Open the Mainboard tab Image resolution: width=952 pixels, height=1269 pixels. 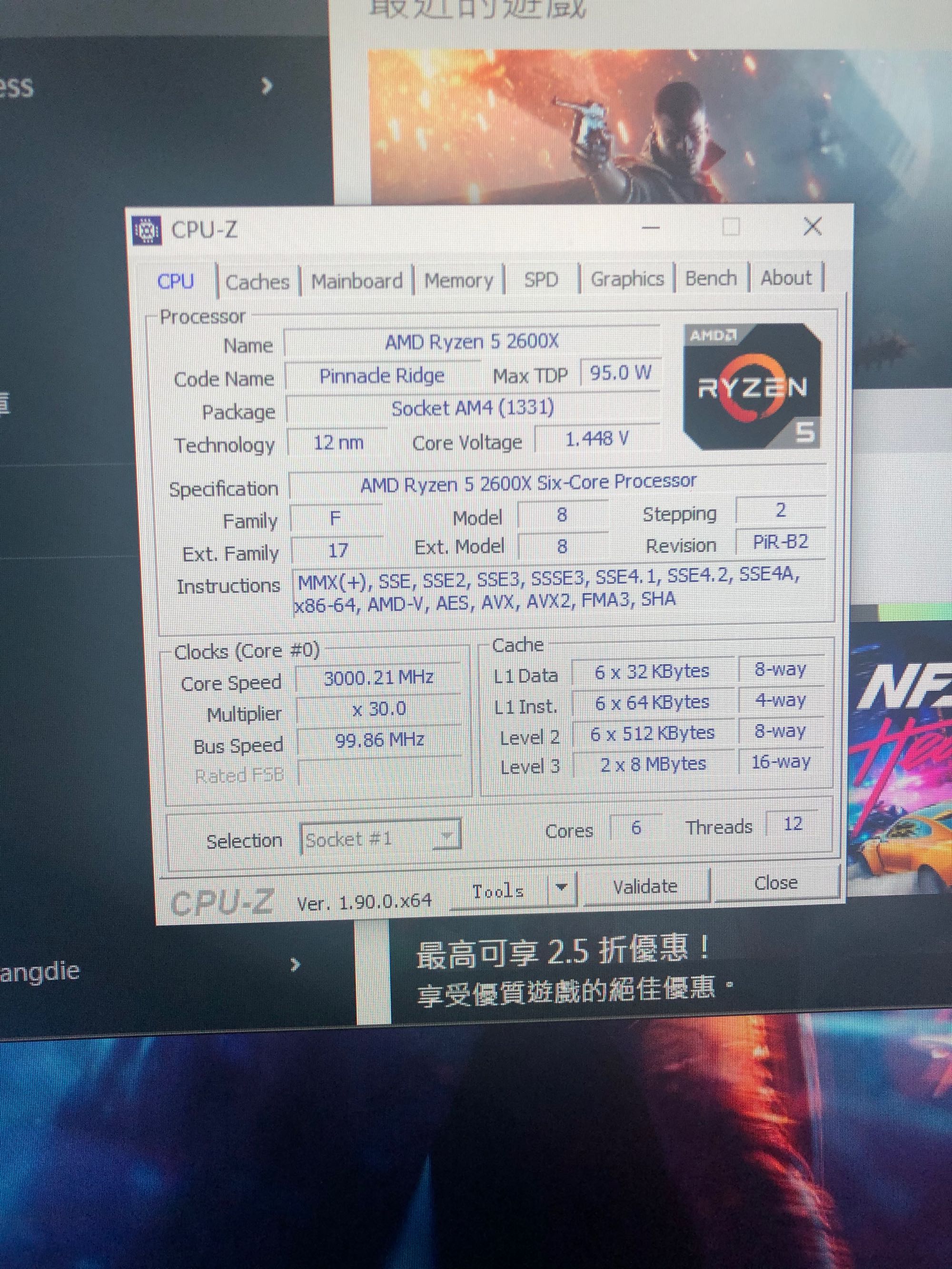pyautogui.click(x=357, y=281)
